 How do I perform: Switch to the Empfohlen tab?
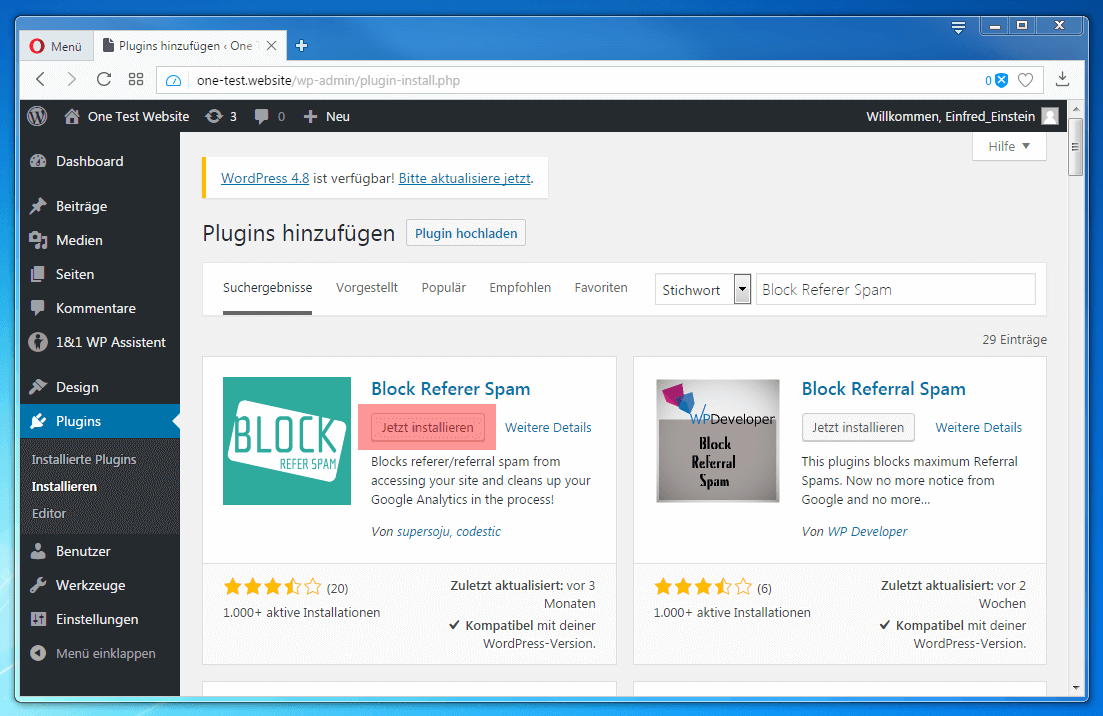pyautogui.click(x=520, y=288)
